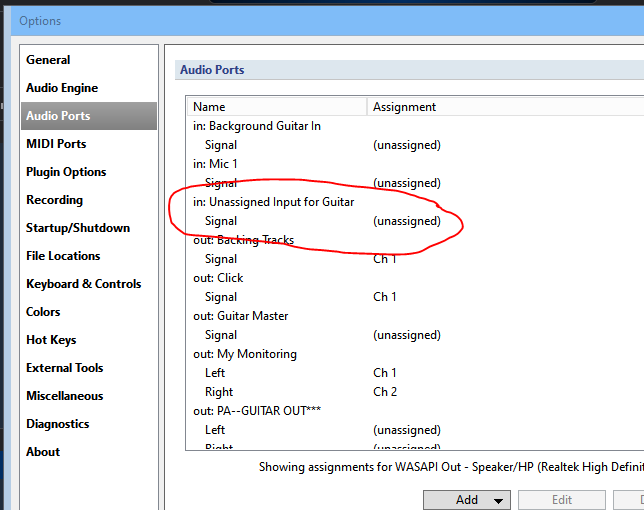Select Signal row under Backing Tracks
This screenshot has height=510, width=644.
click(x=416, y=259)
